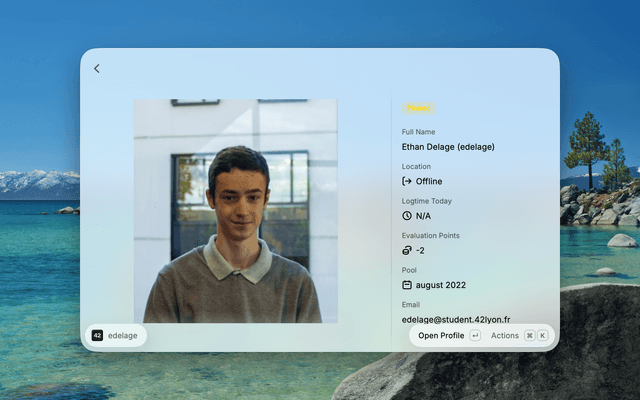This screenshot has width=640, height=400.
Task: Open Profile button
Action: (449, 336)
